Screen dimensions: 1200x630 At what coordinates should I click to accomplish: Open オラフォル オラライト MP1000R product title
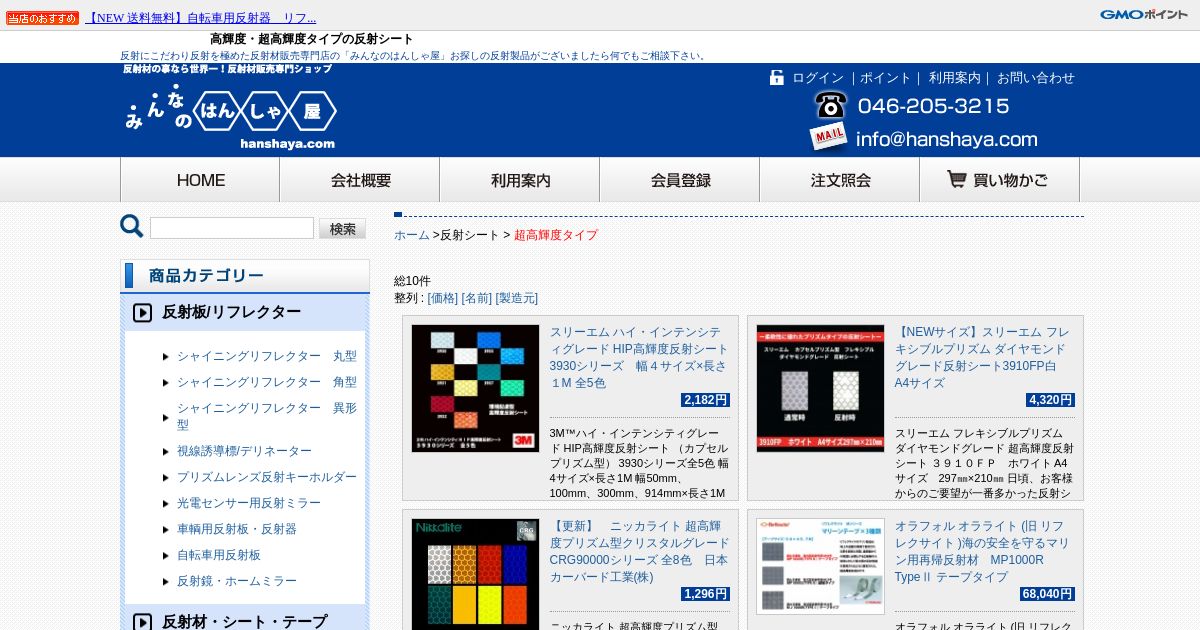click(984, 551)
